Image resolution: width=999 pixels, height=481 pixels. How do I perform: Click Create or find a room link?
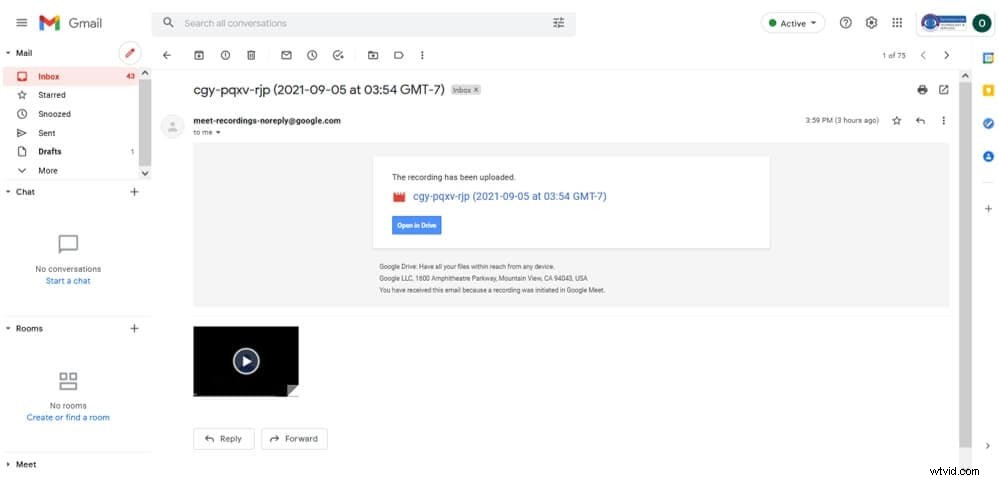(x=68, y=418)
